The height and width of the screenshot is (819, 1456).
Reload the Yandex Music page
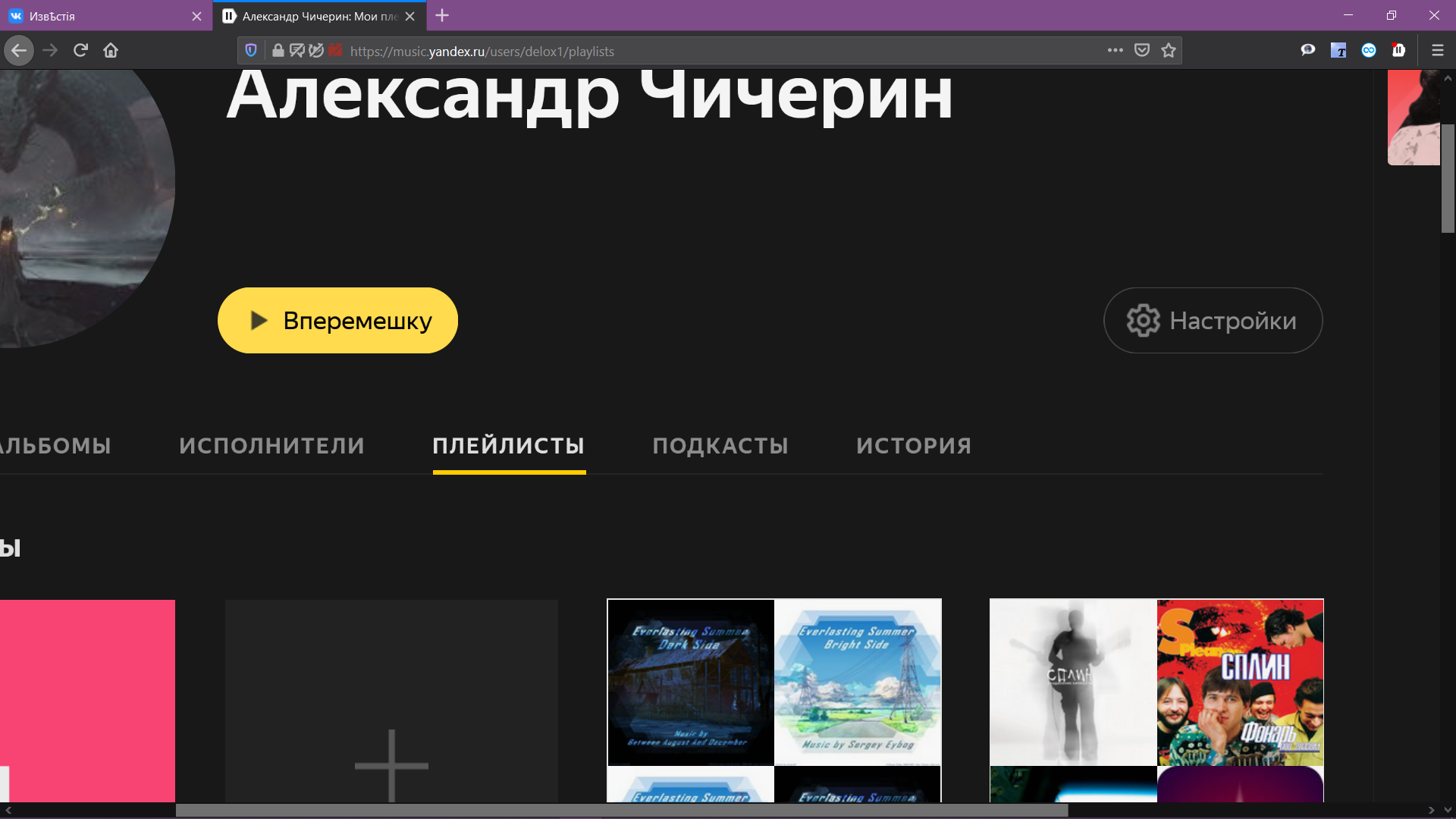tap(80, 51)
